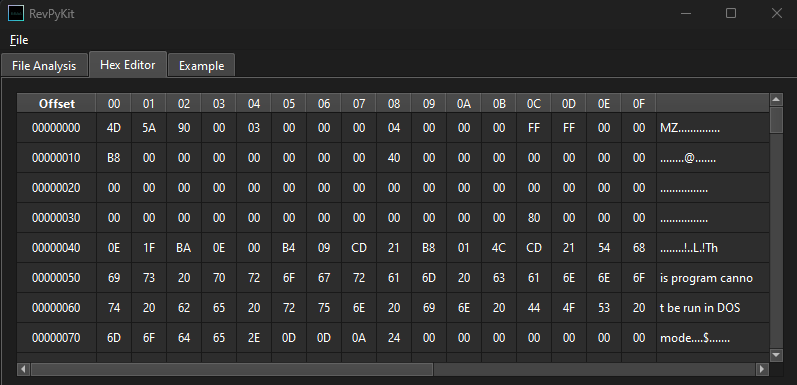Click the scroll down arrow of vertical scrollbar
This screenshot has width=797, height=385.
(x=776, y=354)
